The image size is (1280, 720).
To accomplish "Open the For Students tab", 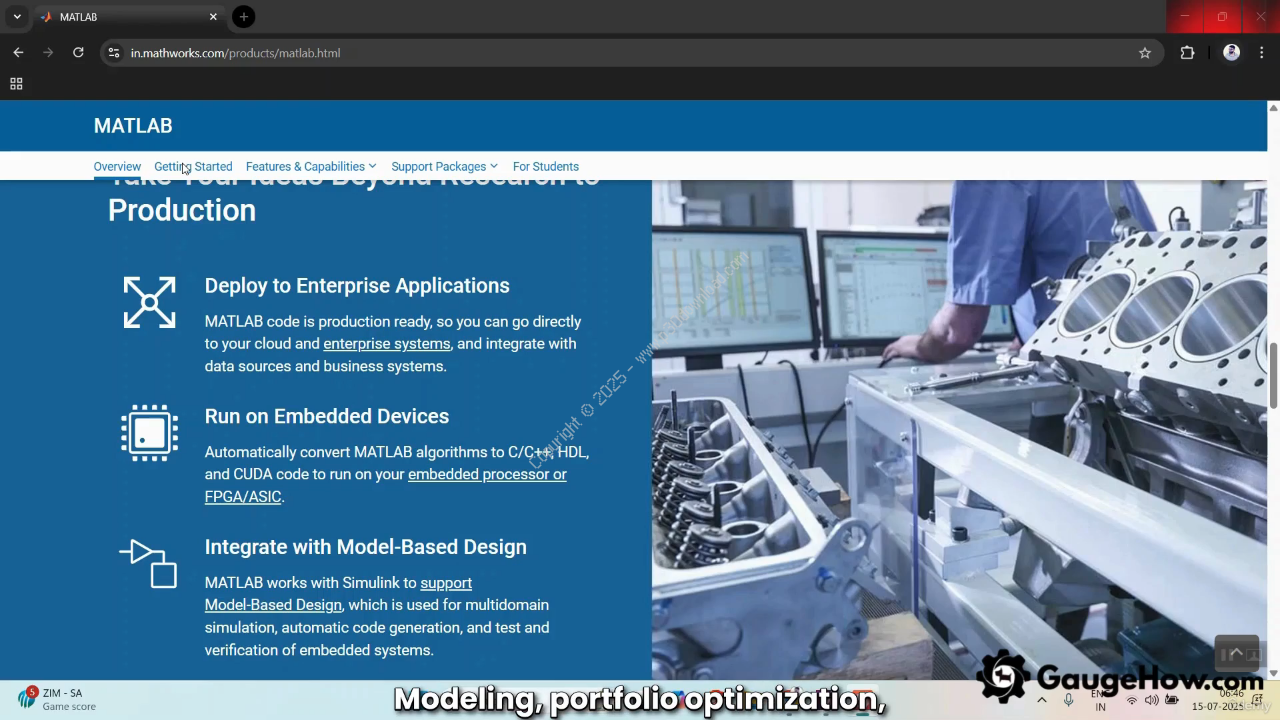I will pyautogui.click(x=546, y=167).
